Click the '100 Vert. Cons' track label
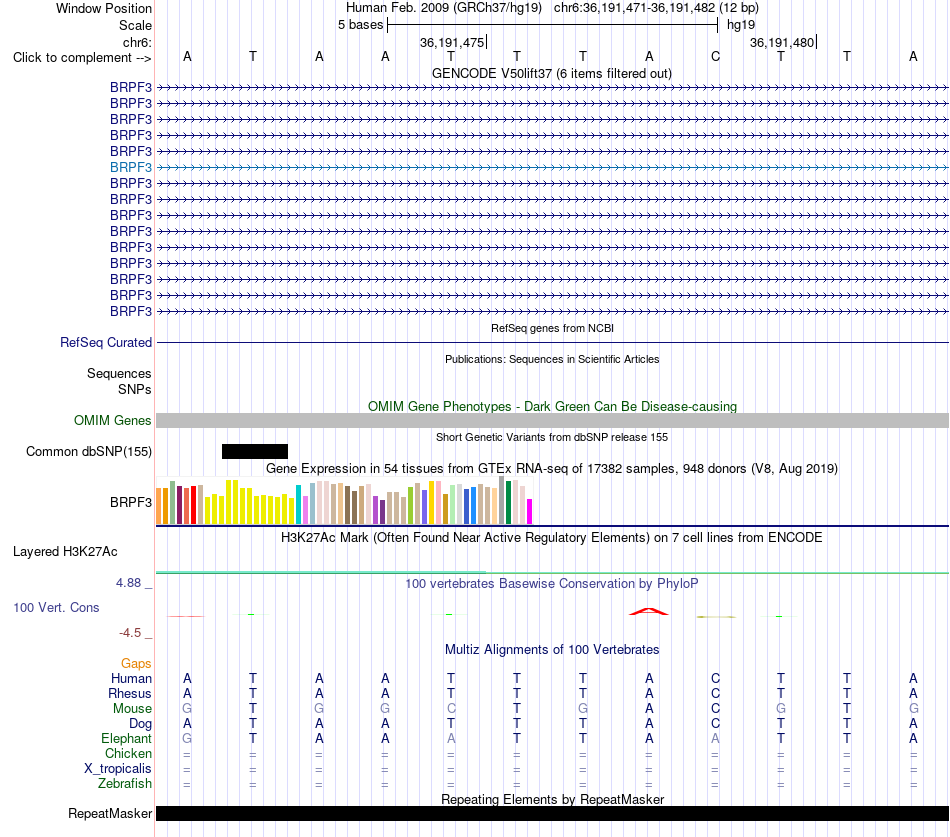Viewport: 950px width, 837px height. (x=56, y=607)
